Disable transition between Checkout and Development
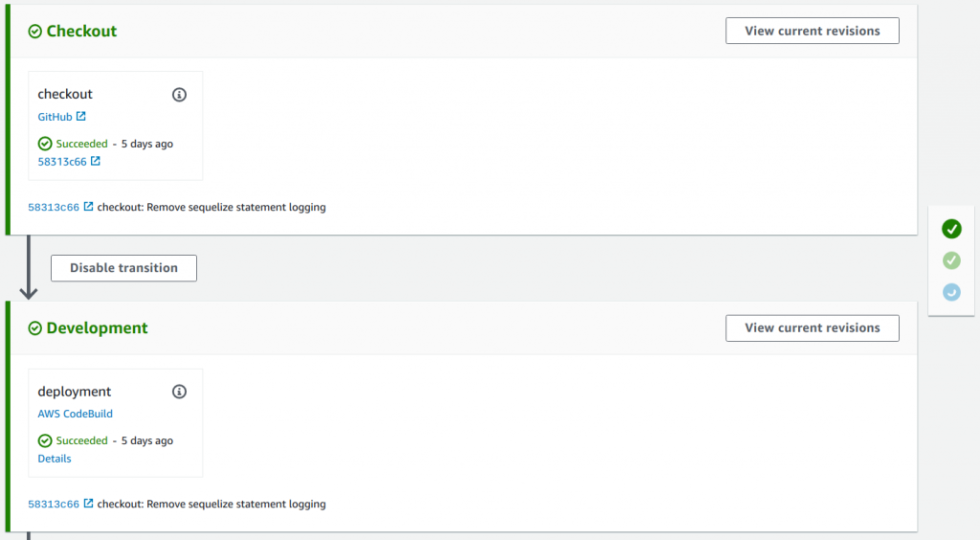This screenshot has width=980, height=540. [124, 268]
